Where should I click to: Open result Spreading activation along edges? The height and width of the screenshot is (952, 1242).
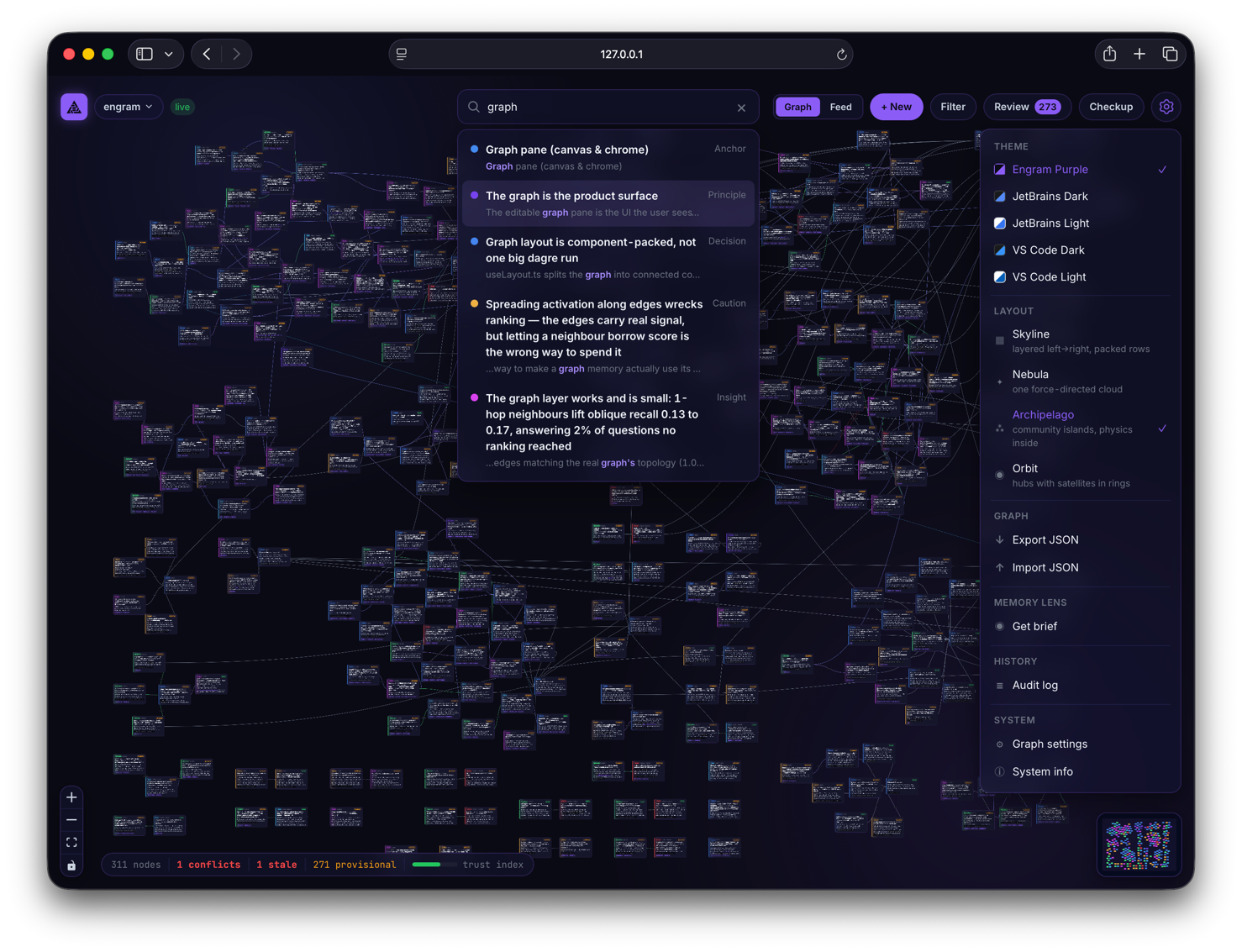608,335
